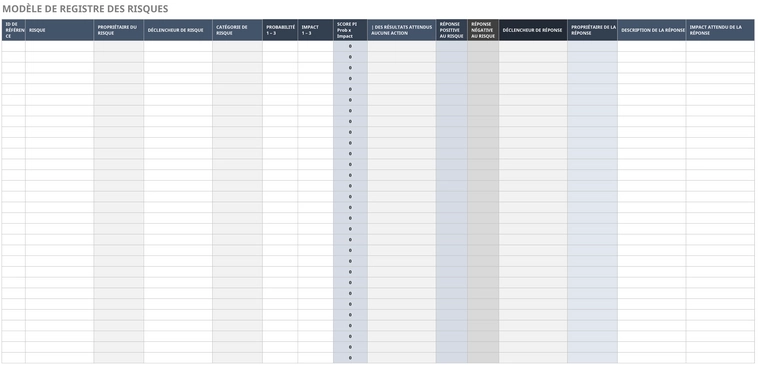Image resolution: width=758 pixels, height=365 pixels.
Task: Select the Déclencheur de risque header
Action: tap(178, 30)
